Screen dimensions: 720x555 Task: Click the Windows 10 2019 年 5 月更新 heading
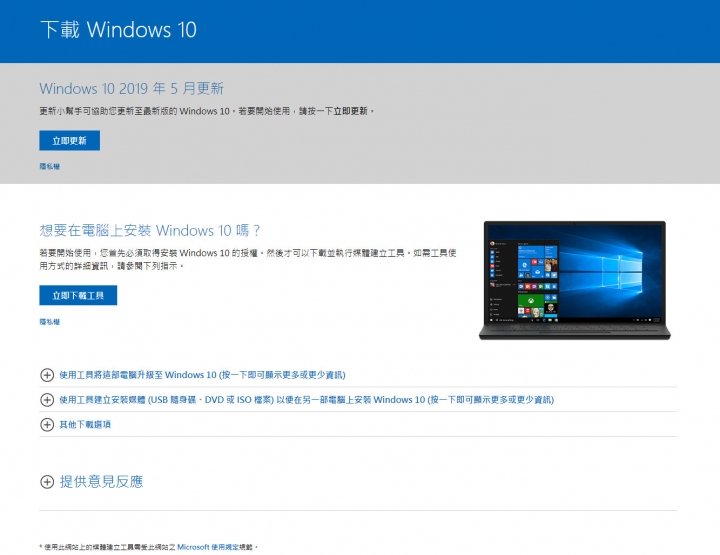pos(131,88)
